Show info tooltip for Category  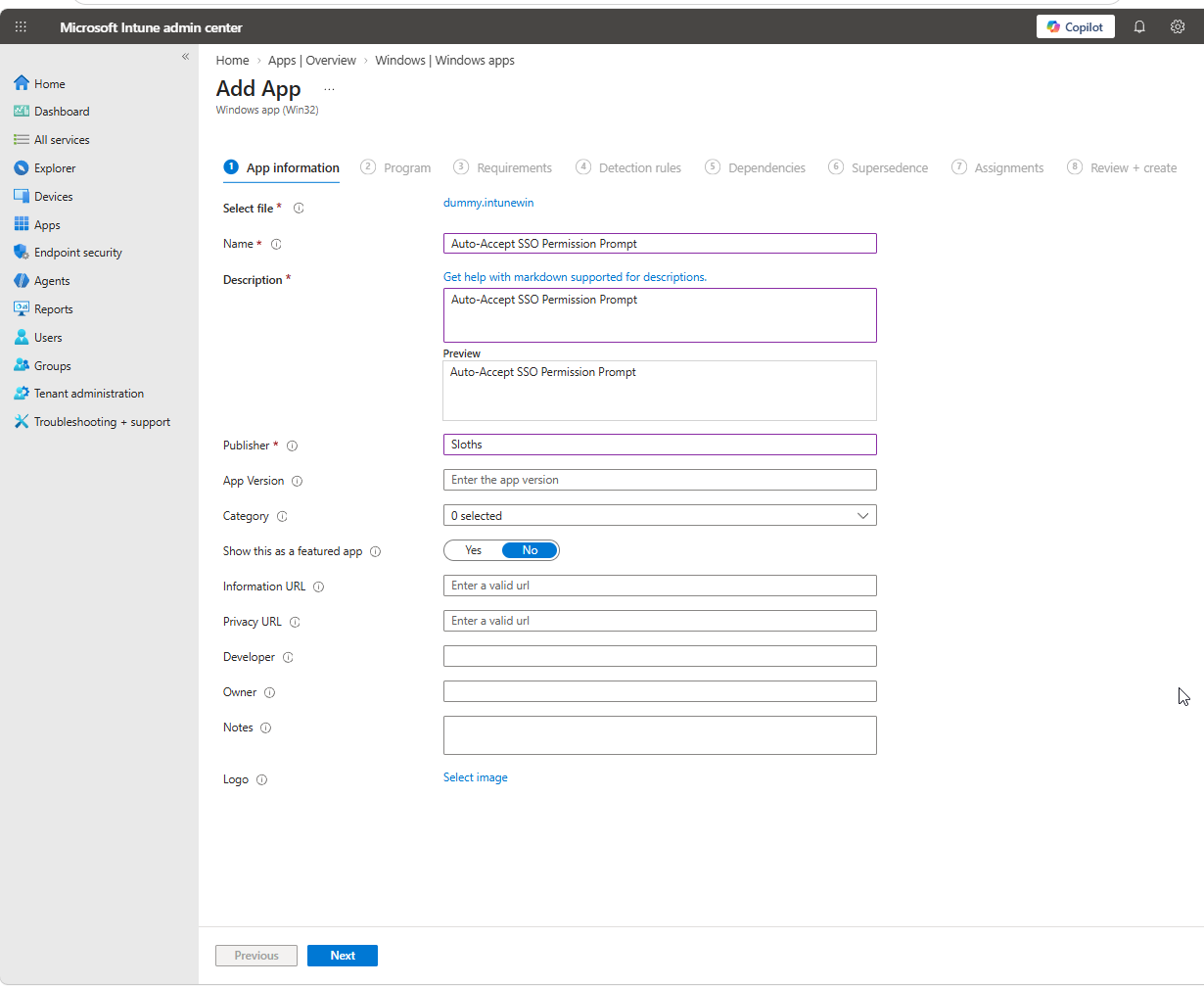282,517
